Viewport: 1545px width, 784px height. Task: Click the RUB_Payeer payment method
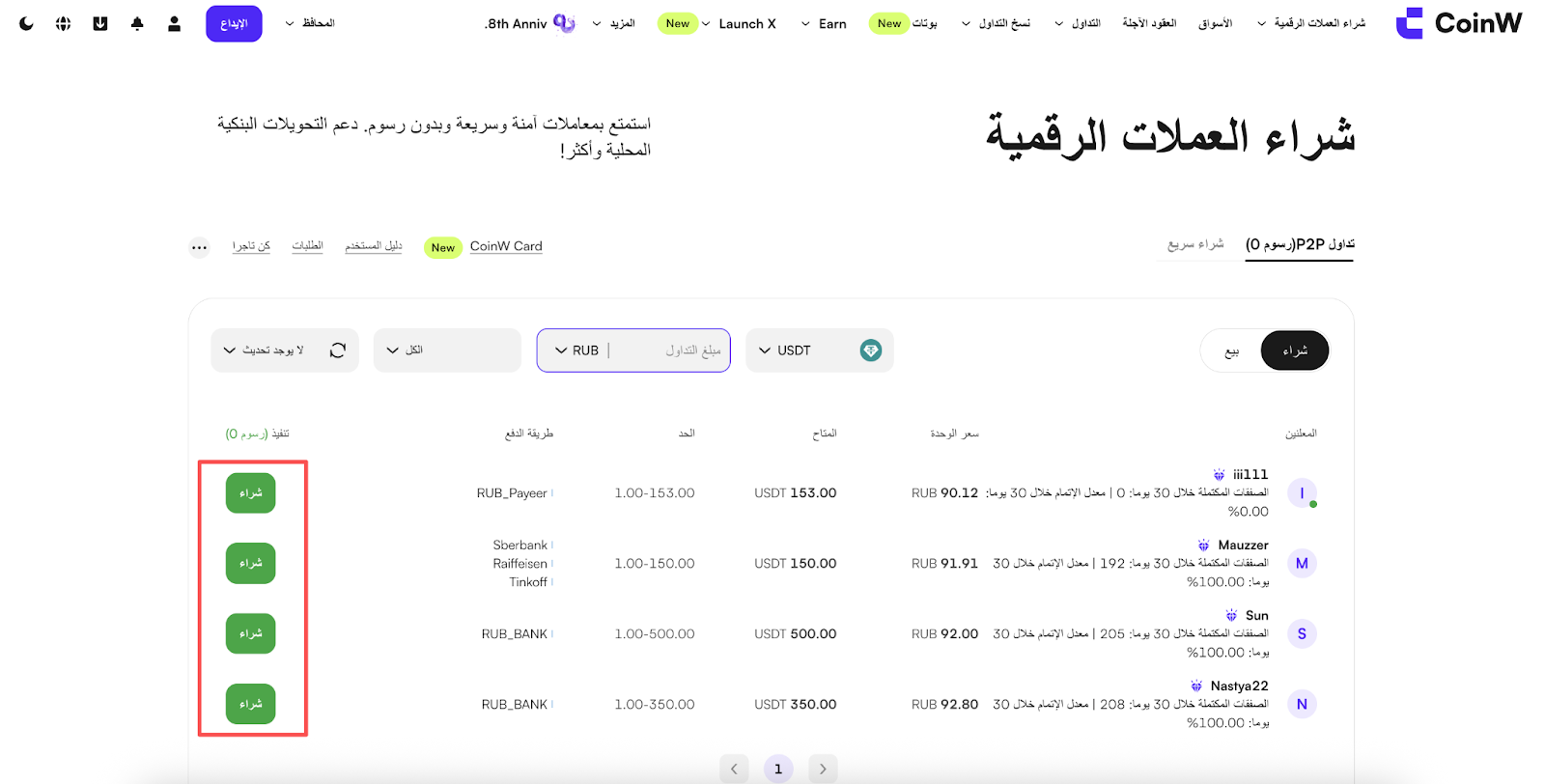pyautogui.click(x=512, y=492)
